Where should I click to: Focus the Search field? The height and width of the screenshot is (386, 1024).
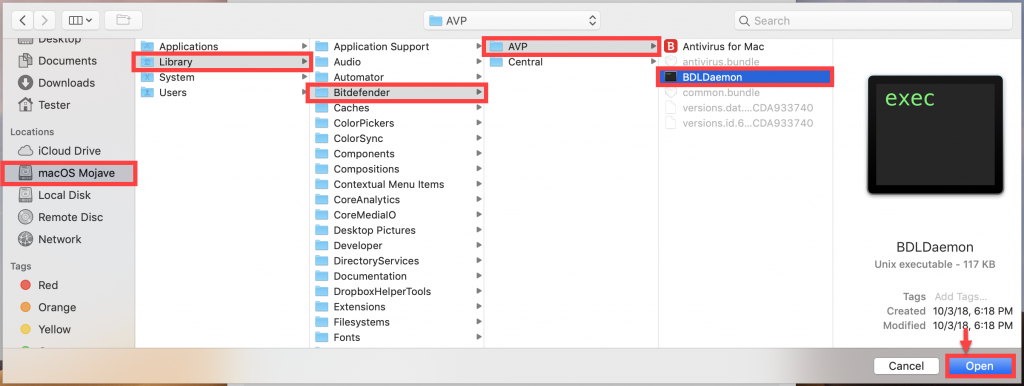click(873, 21)
